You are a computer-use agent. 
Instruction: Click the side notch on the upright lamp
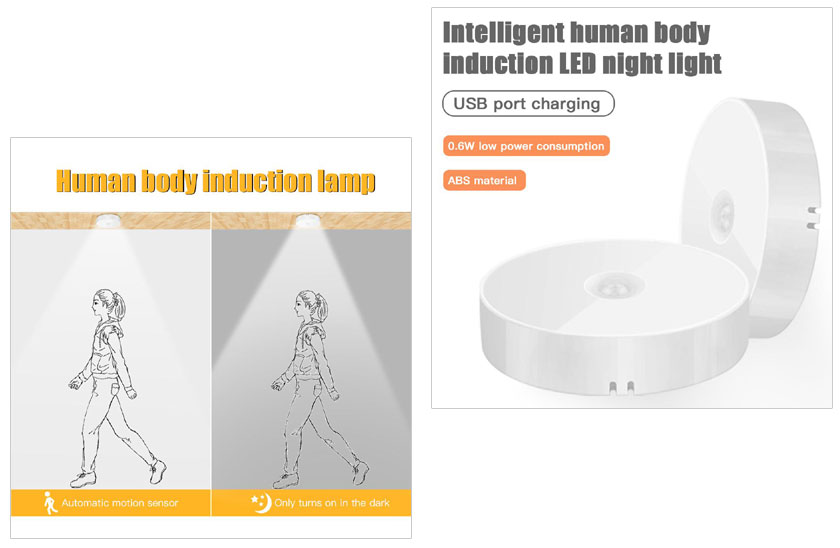point(813,218)
